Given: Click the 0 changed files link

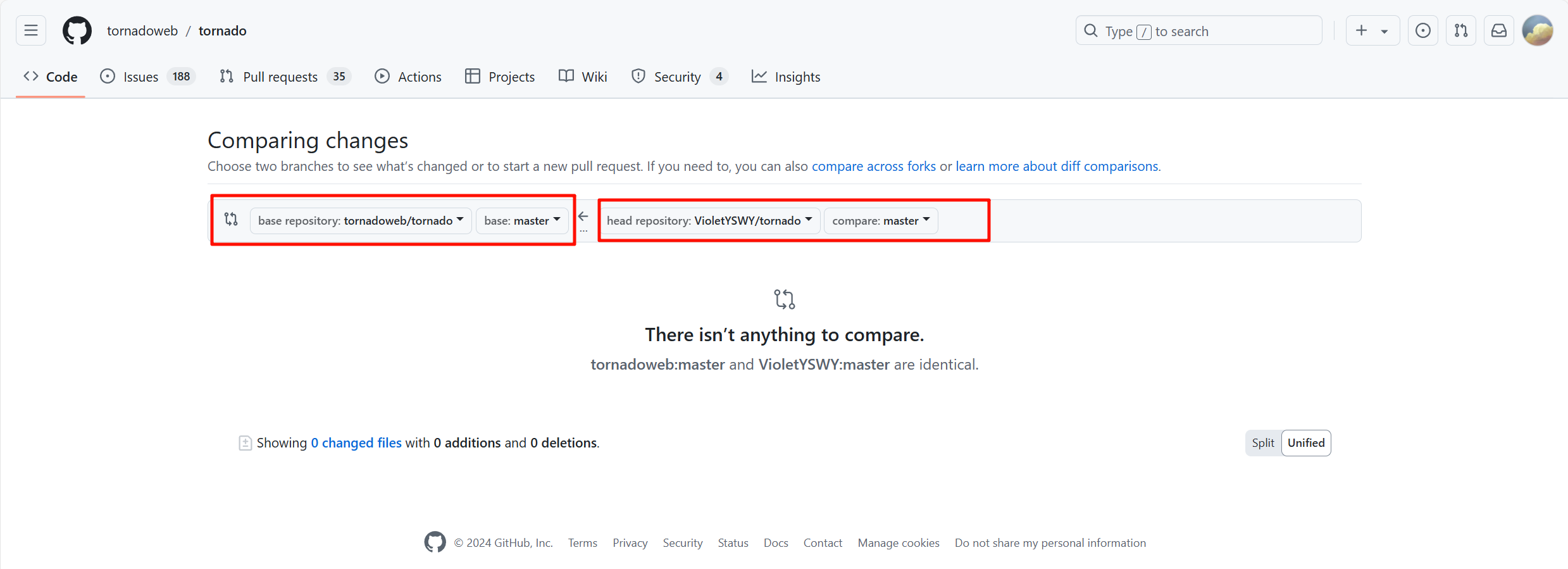Looking at the screenshot, I should (356, 443).
